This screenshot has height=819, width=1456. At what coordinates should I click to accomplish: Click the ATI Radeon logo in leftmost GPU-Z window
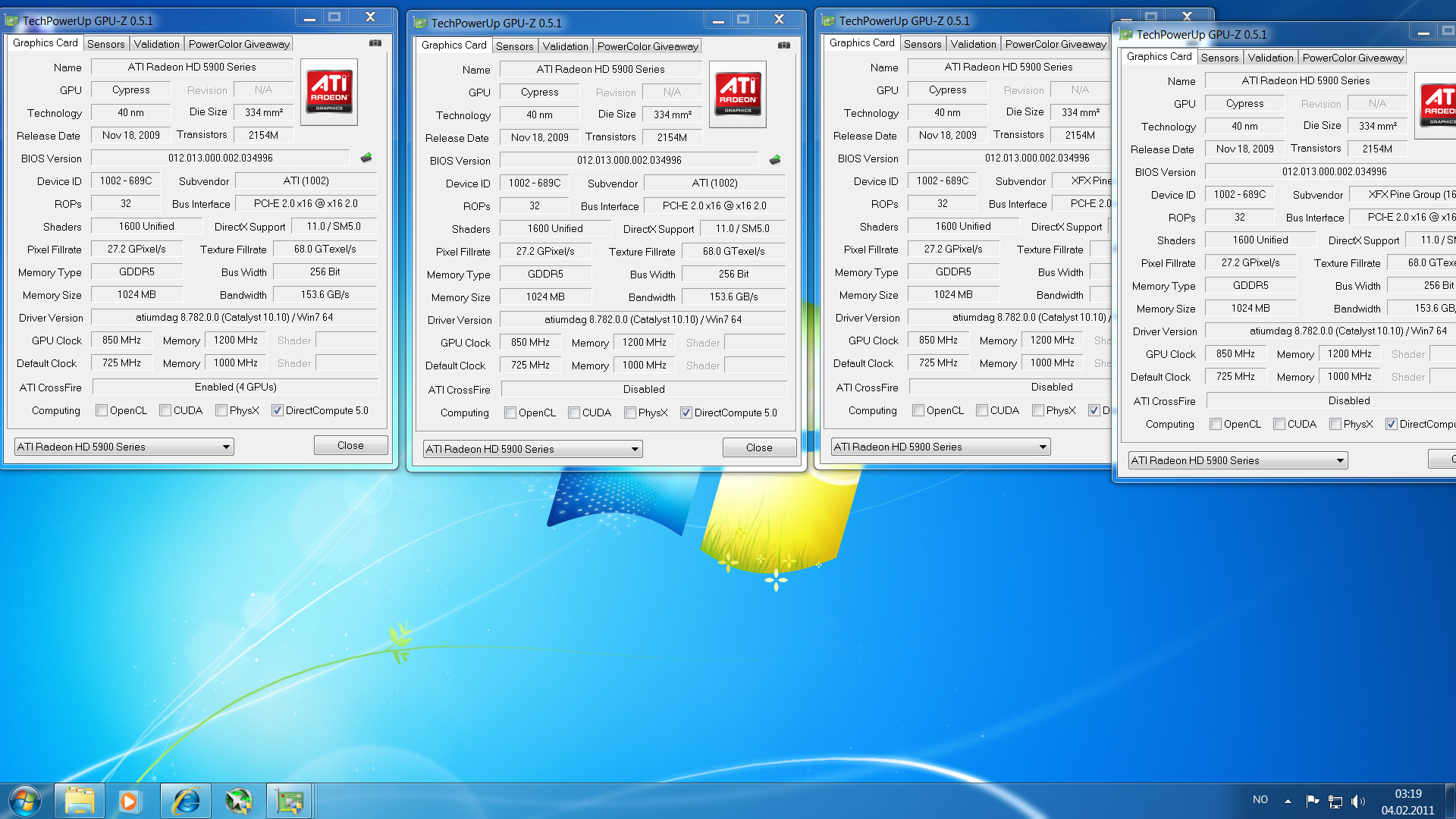[329, 92]
